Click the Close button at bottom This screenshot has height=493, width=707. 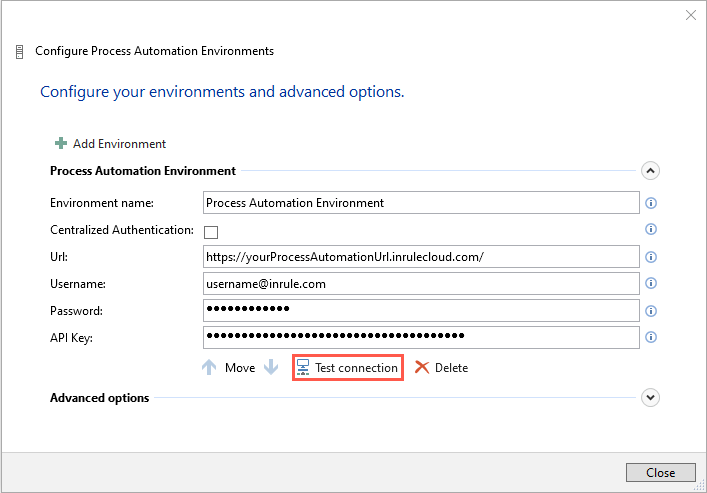(x=660, y=473)
